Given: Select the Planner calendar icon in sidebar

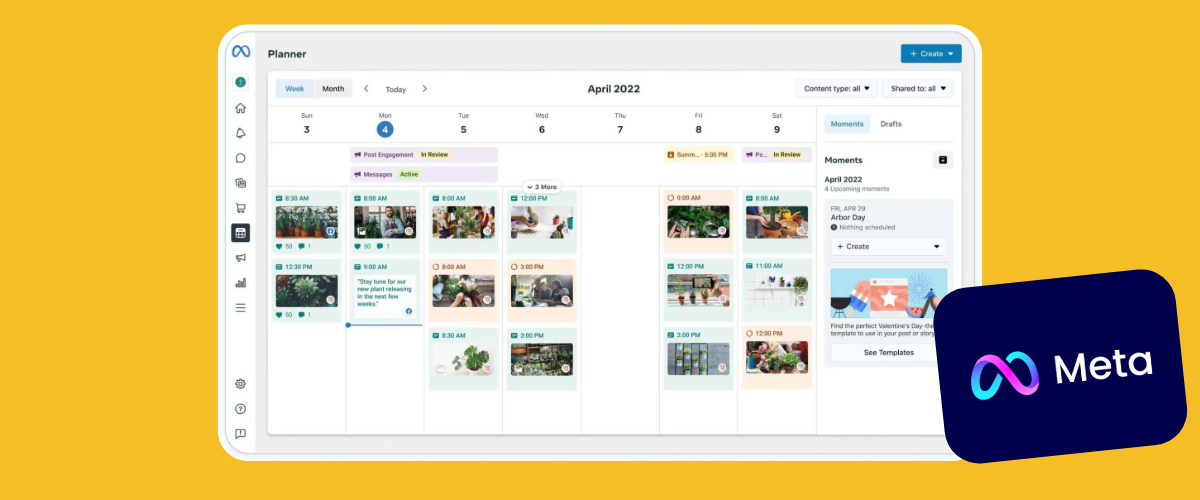Looking at the screenshot, I should tap(240, 233).
